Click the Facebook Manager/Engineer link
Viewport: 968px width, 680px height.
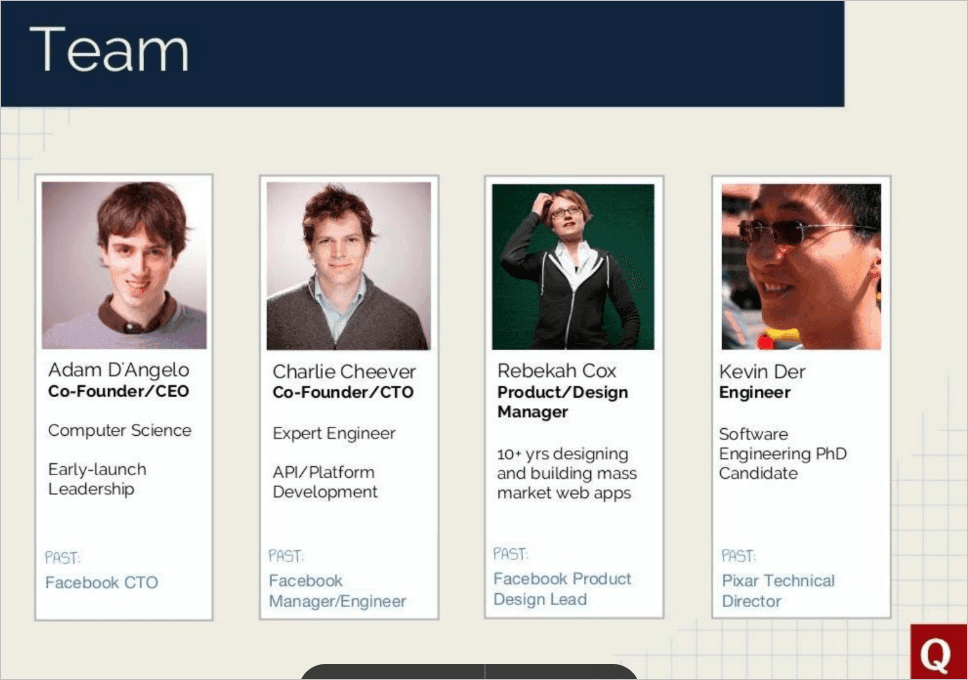337,591
